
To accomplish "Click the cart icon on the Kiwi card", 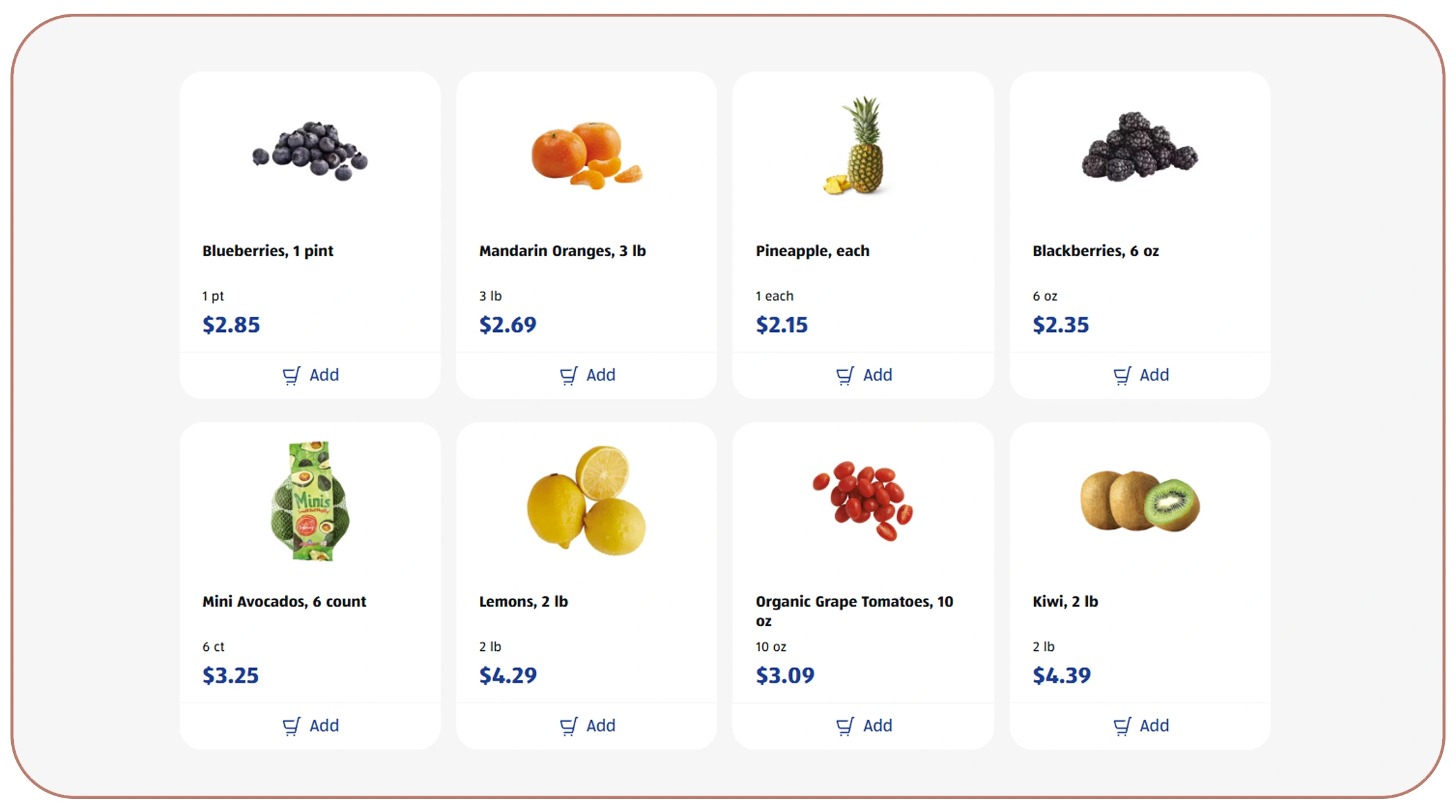I will click(x=1123, y=726).
